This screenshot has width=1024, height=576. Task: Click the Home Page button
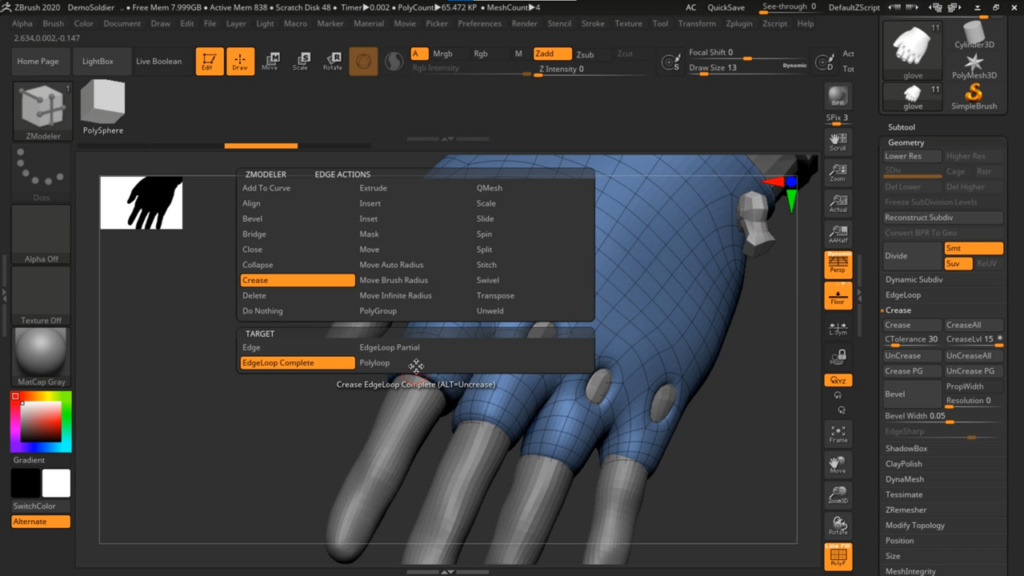[38, 61]
